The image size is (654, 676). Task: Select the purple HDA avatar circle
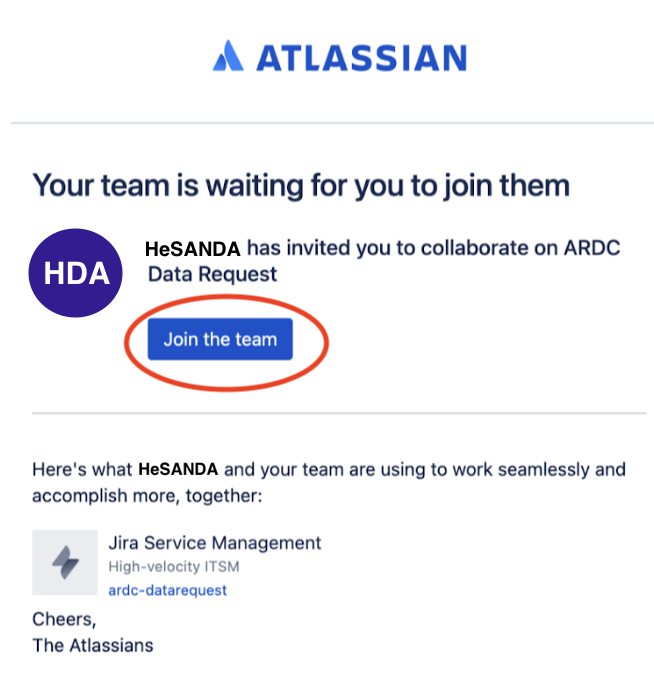(x=76, y=273)
